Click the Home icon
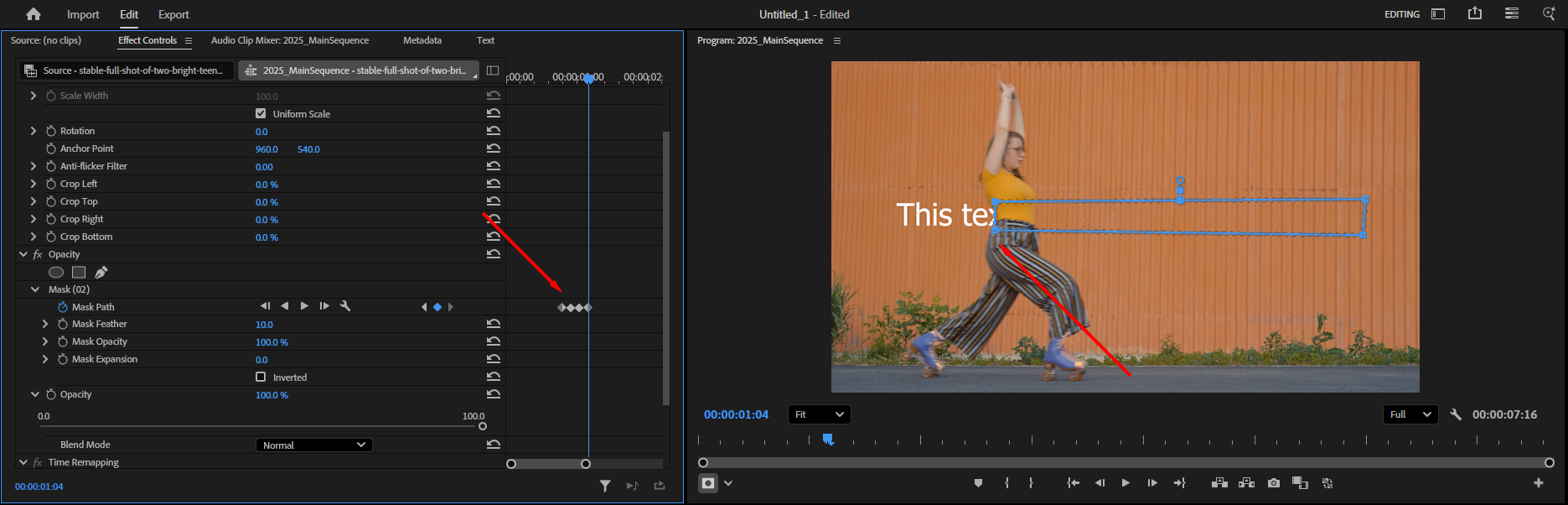This screenshot has height=505, width=1568. point(34,14)
